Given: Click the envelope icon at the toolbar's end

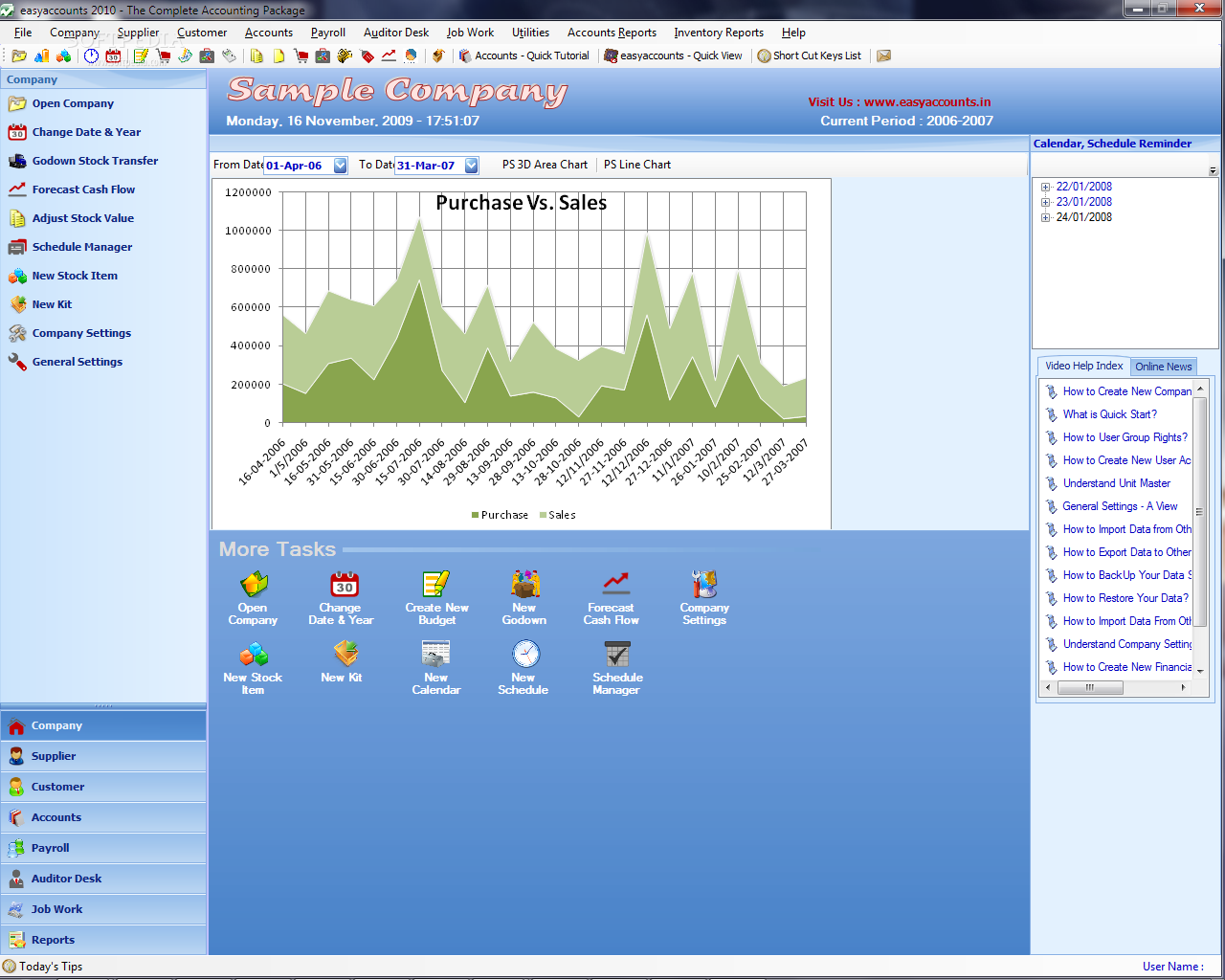Looking at the screenshot, I should tap(884, 56).
